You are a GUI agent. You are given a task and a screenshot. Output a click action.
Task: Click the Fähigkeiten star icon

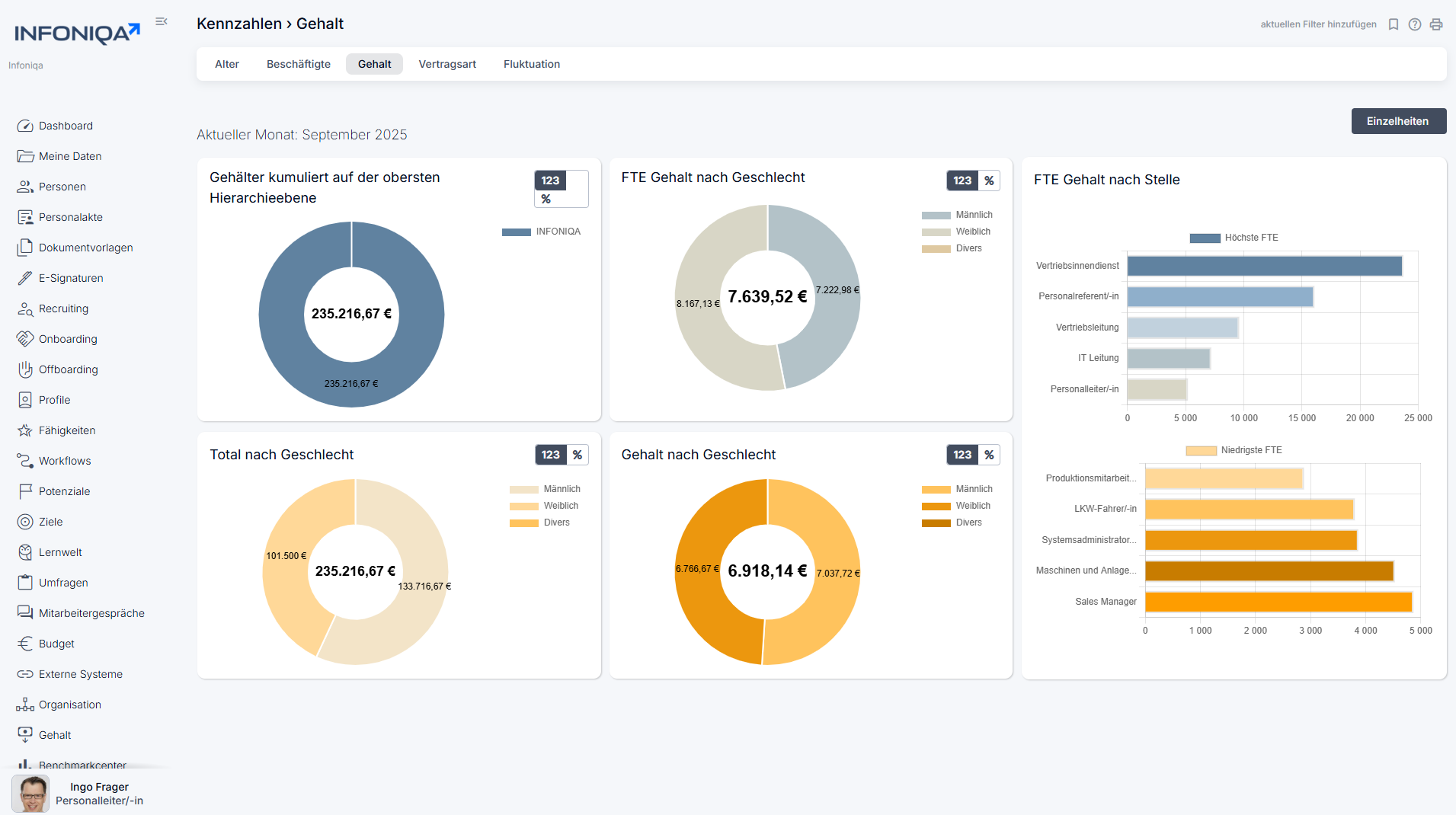click(x=25, y=430)
